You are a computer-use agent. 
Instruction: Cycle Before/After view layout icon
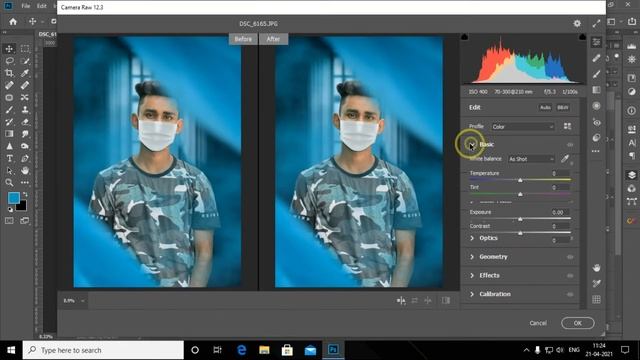pos(401,300)
